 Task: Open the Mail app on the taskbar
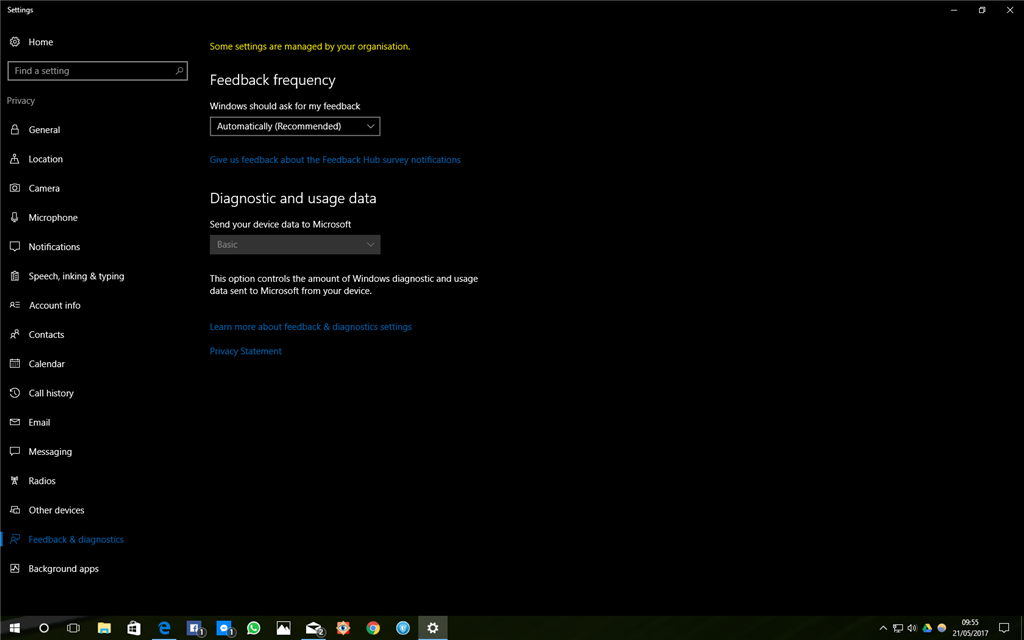tap(313, 628)
